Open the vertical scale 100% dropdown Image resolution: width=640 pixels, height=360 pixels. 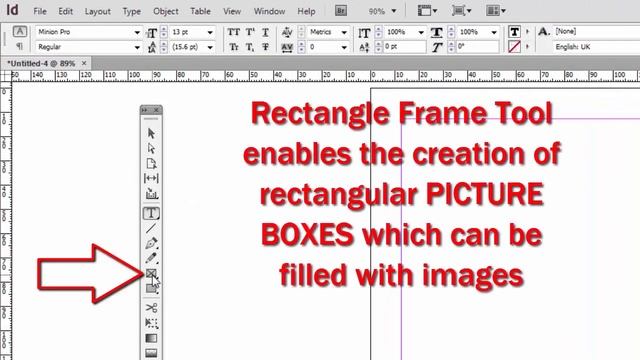point(421,32)
